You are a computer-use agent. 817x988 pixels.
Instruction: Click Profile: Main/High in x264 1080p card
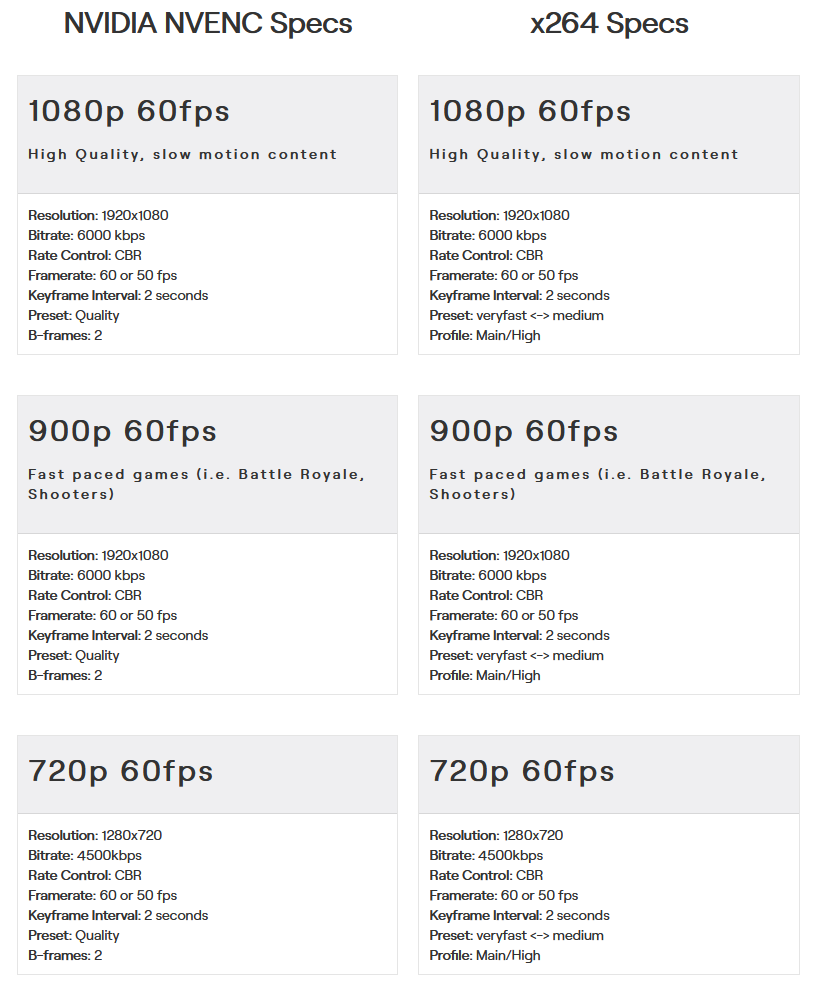tap(484, 336)
